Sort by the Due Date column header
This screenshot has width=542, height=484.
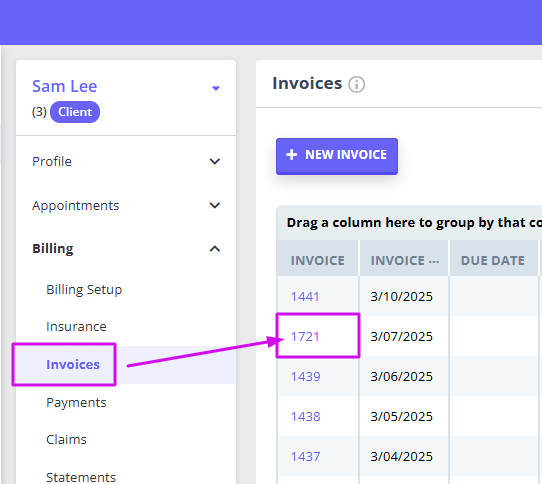click(493, 260)
